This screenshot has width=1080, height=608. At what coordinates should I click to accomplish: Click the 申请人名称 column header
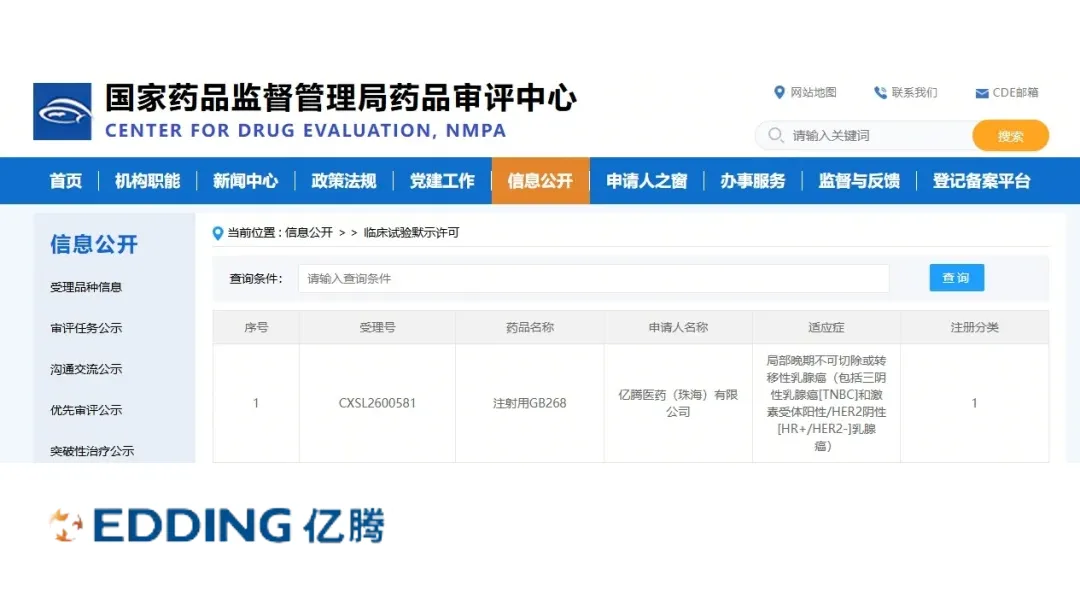pos(678,327)
